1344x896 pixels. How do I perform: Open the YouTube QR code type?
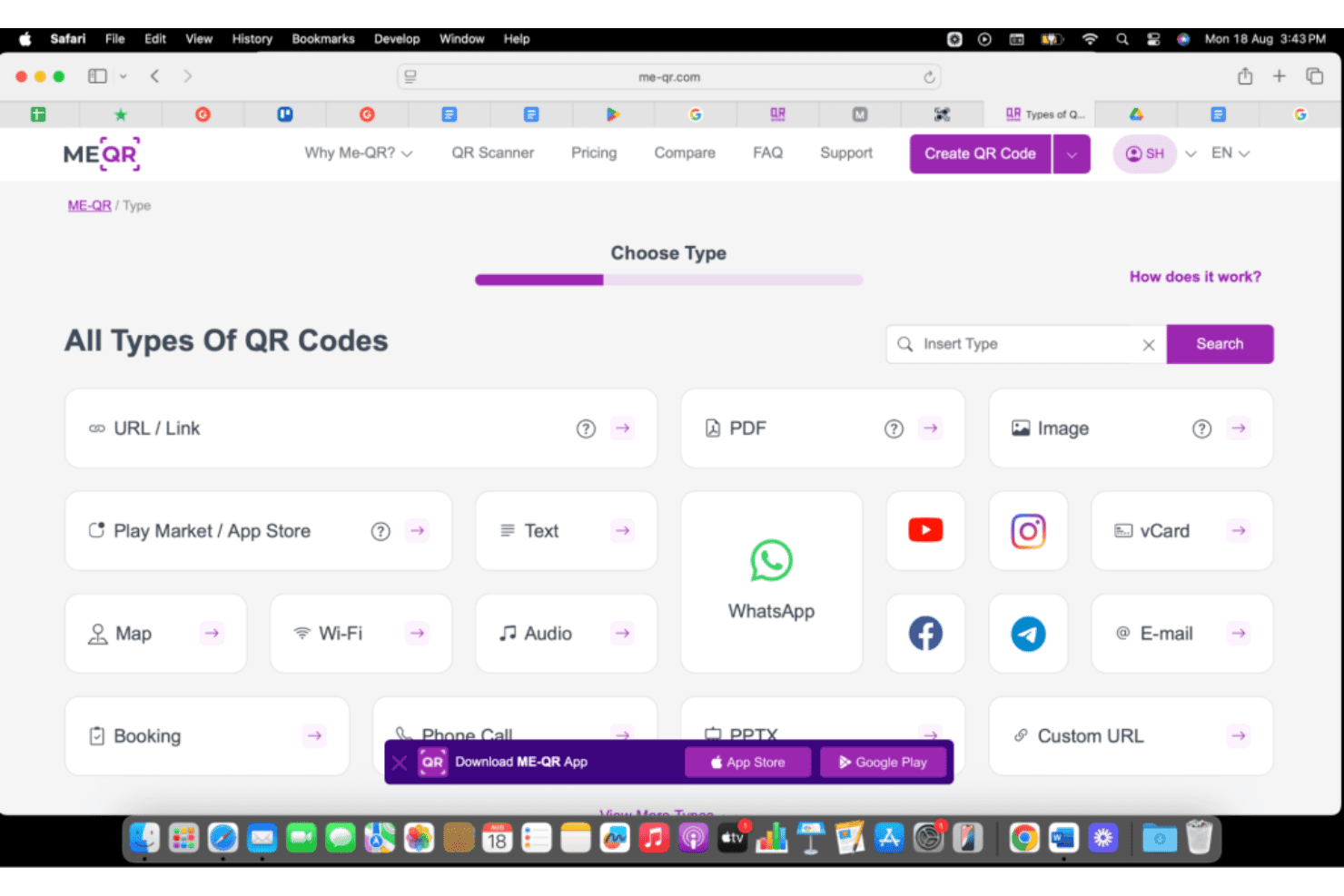tap(925, 530)
